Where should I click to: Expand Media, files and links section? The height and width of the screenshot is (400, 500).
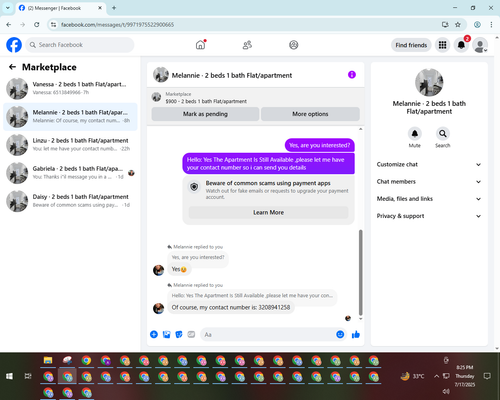pyautogui.click(x=429, y=199)
